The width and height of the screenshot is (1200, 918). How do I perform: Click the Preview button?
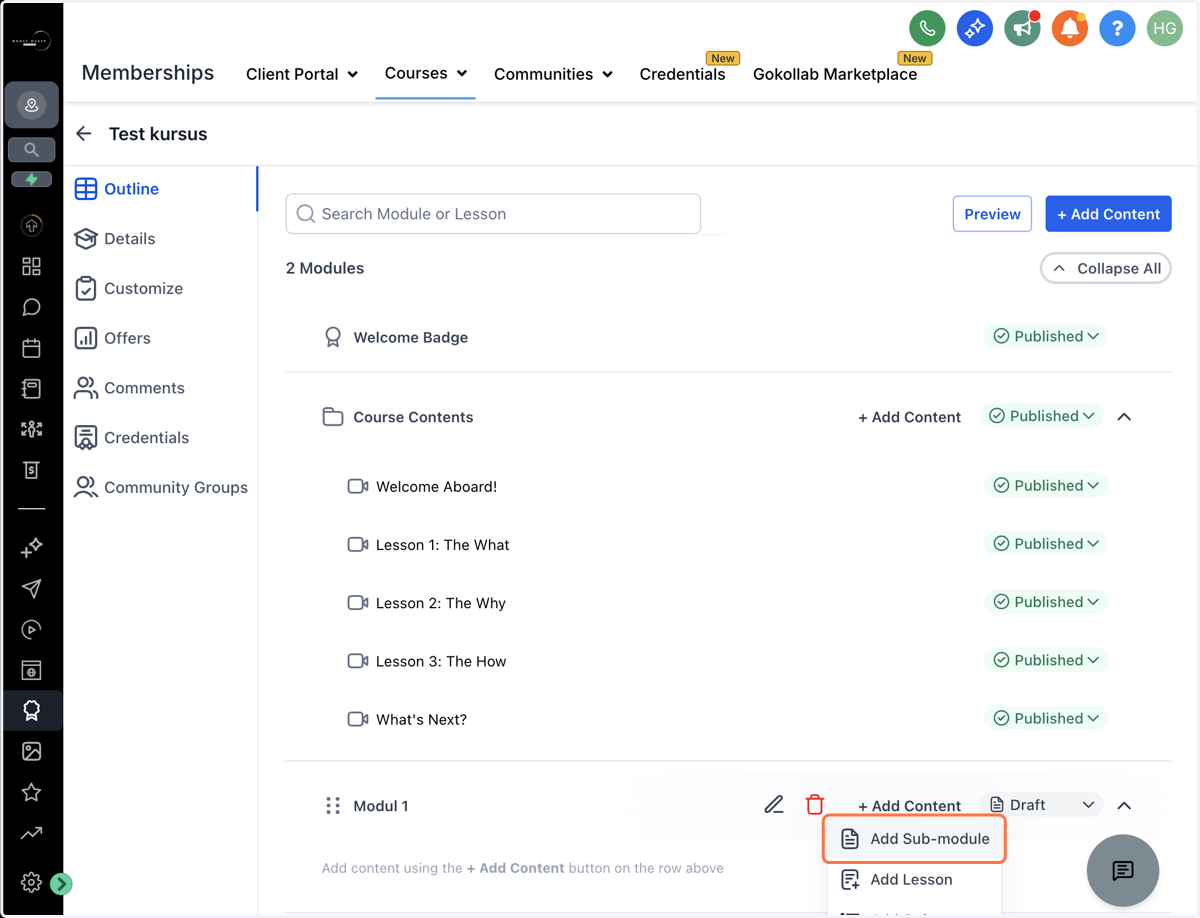click(x=992, y=214)
